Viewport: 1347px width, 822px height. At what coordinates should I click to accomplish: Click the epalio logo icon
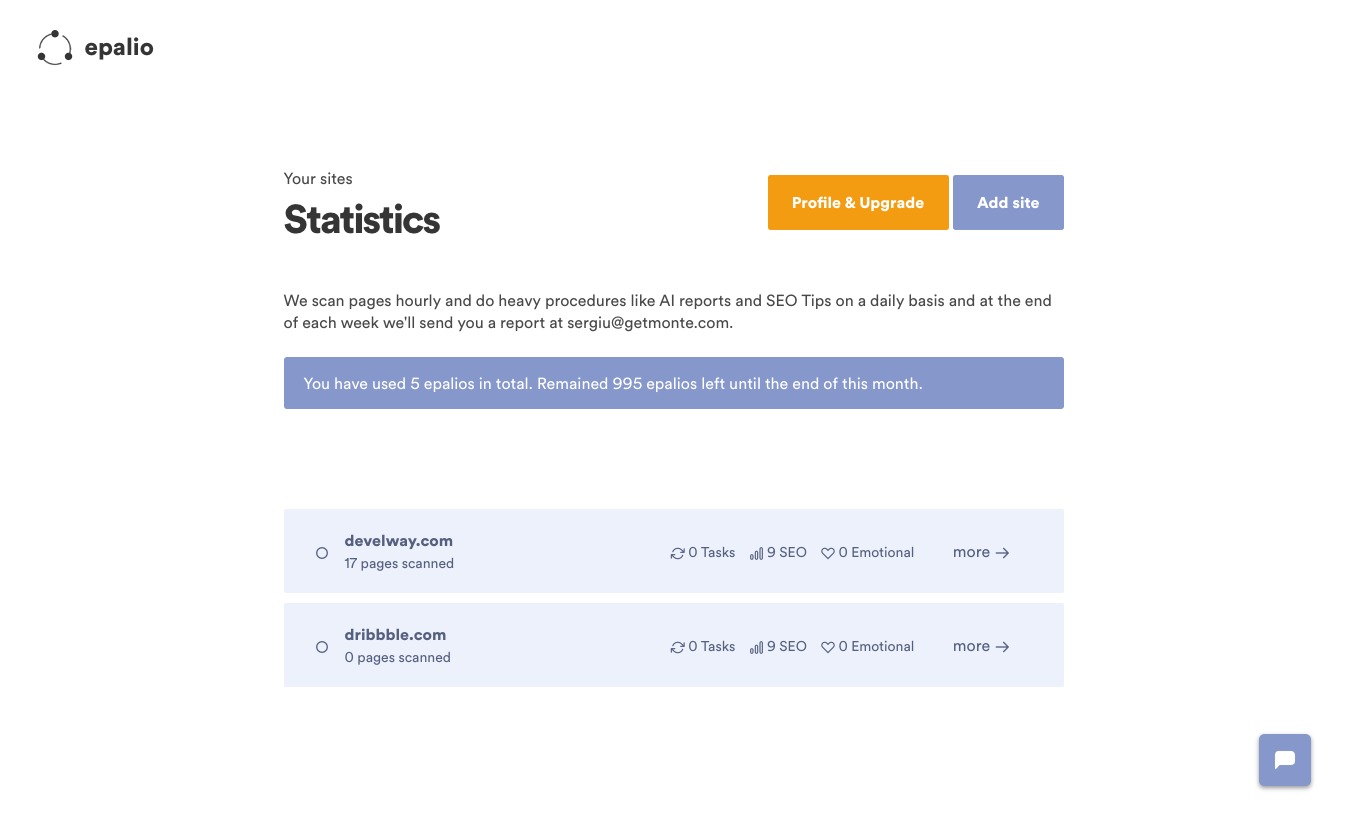tap(55, 48)
